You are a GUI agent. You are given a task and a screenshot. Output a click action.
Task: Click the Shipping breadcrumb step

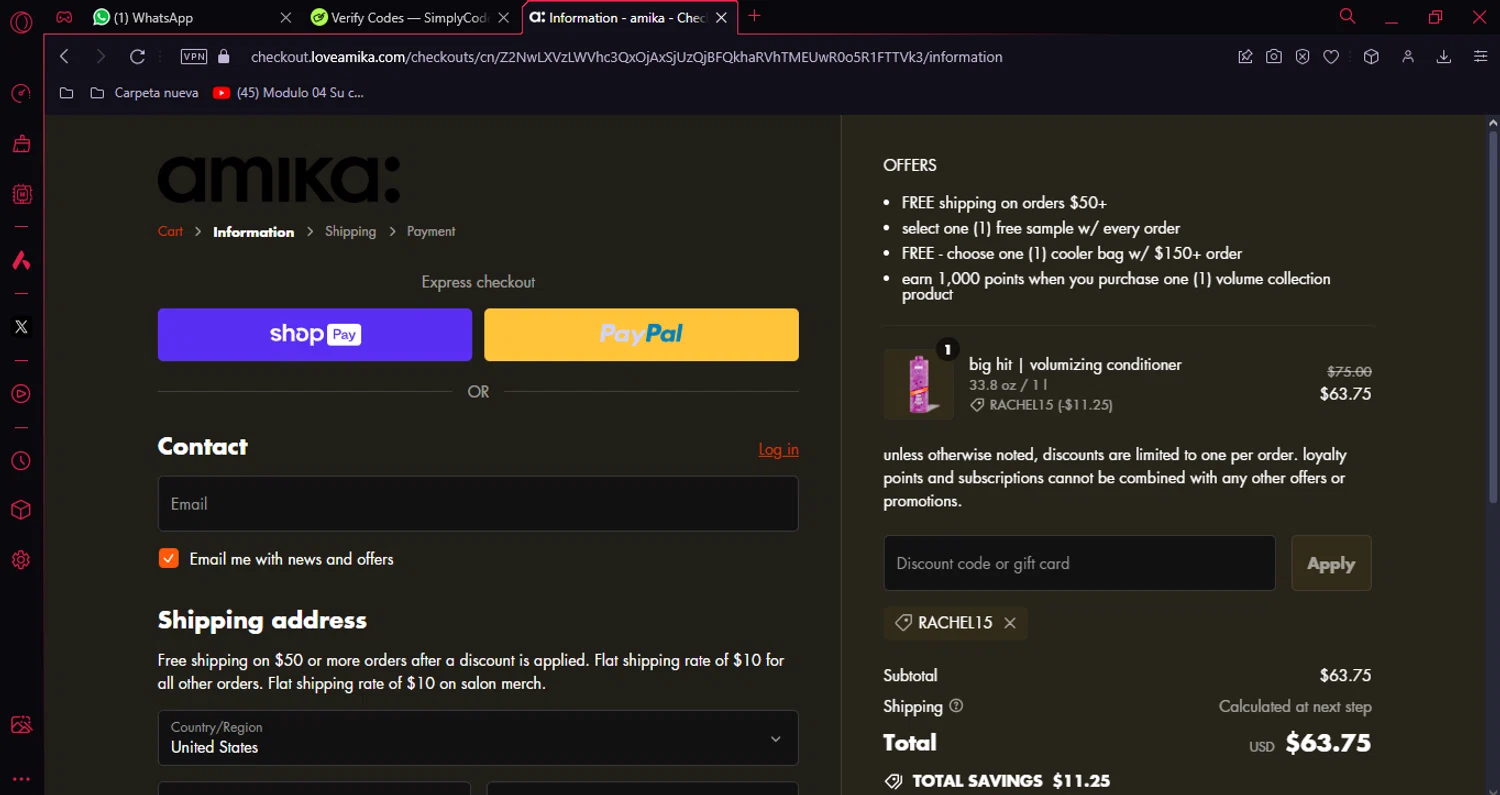tap(350, 231)
